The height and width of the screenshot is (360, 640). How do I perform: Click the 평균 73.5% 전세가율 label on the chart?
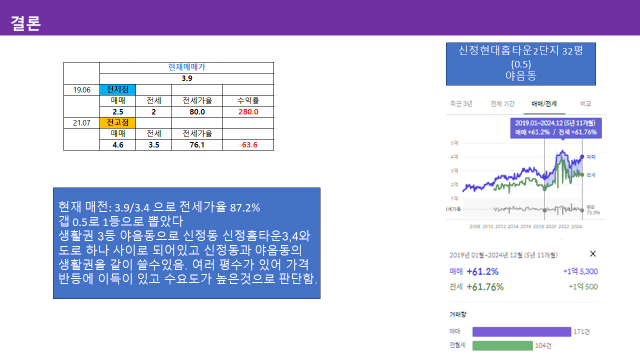[593, 210]
